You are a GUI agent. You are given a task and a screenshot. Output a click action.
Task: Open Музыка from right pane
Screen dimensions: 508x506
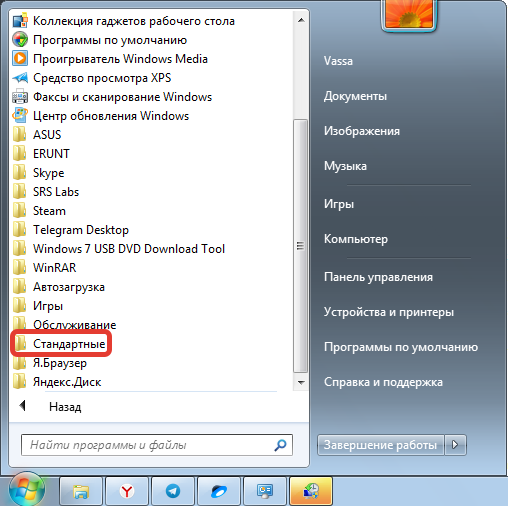[345, 166]
